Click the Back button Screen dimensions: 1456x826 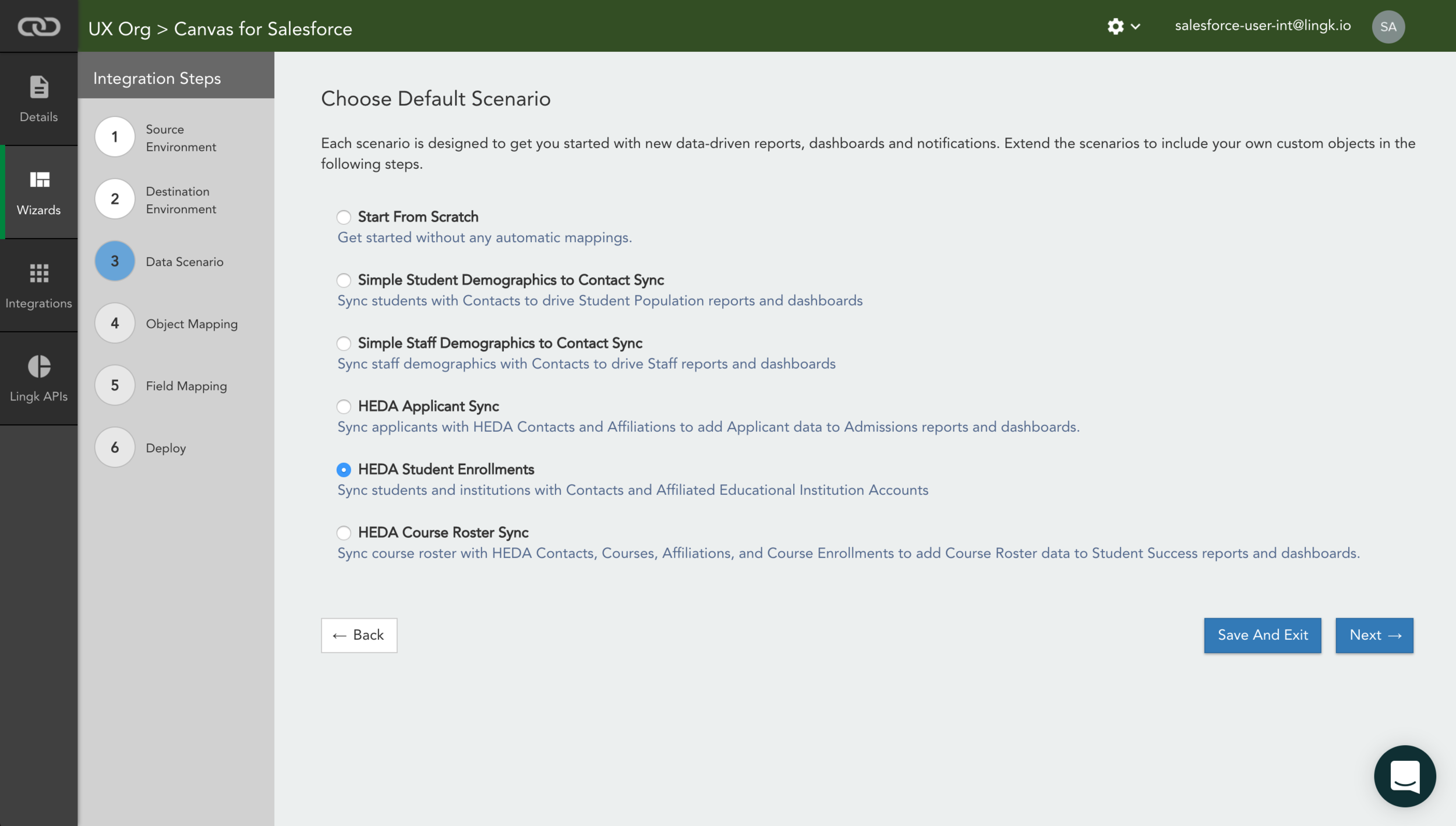[359, 635]
